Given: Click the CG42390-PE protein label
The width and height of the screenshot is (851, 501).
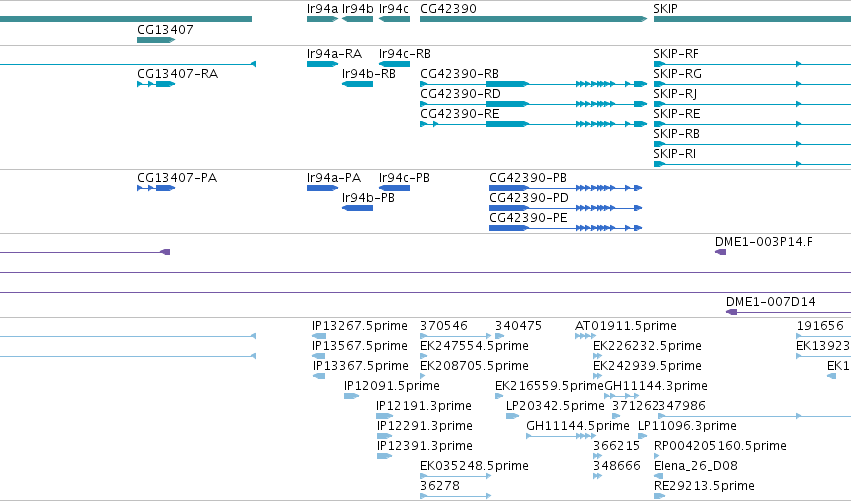Looking at the screenshot, I should click(x=529, y=218).
